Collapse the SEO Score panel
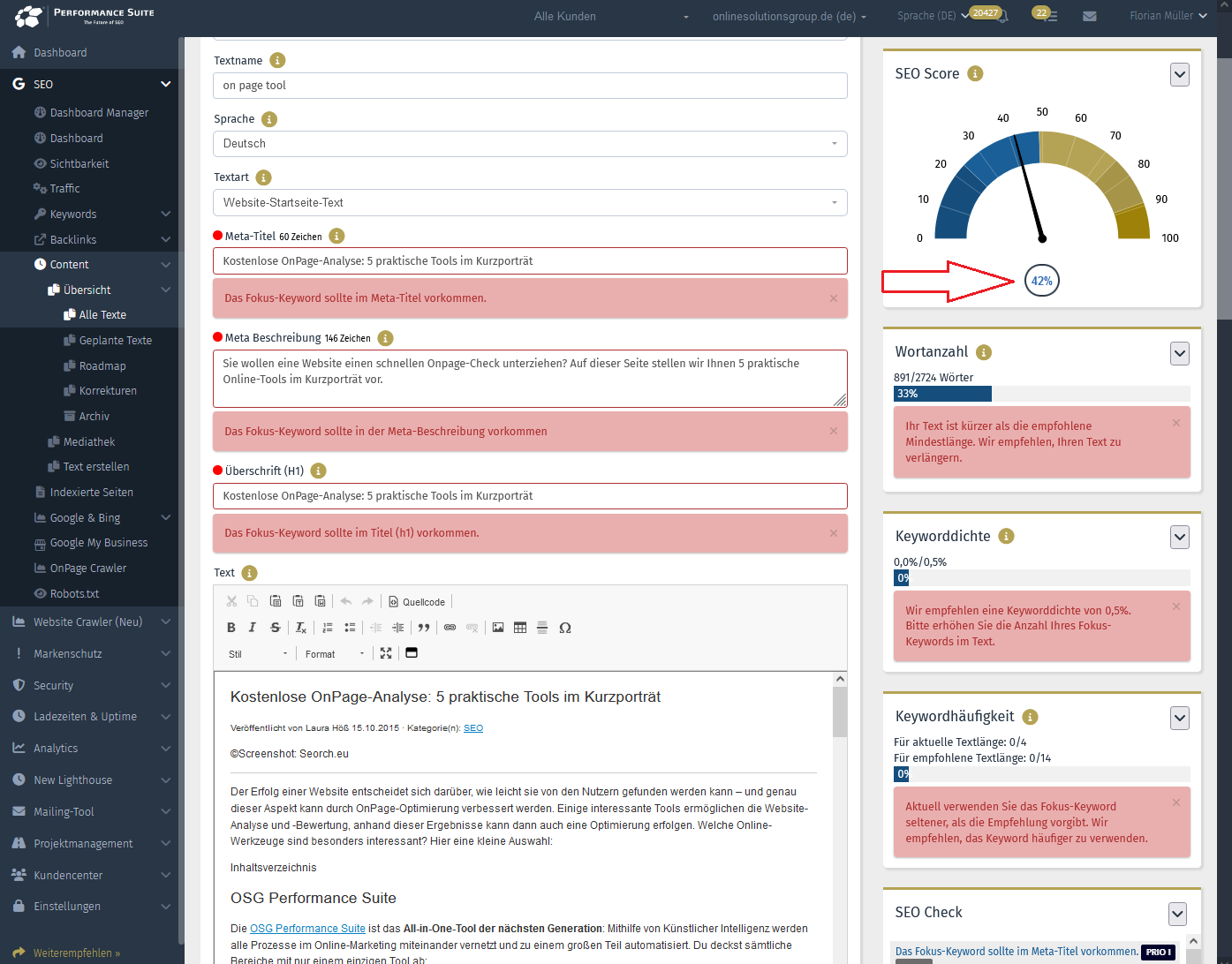The image size is (1232, 964). tap(1180, 74)
